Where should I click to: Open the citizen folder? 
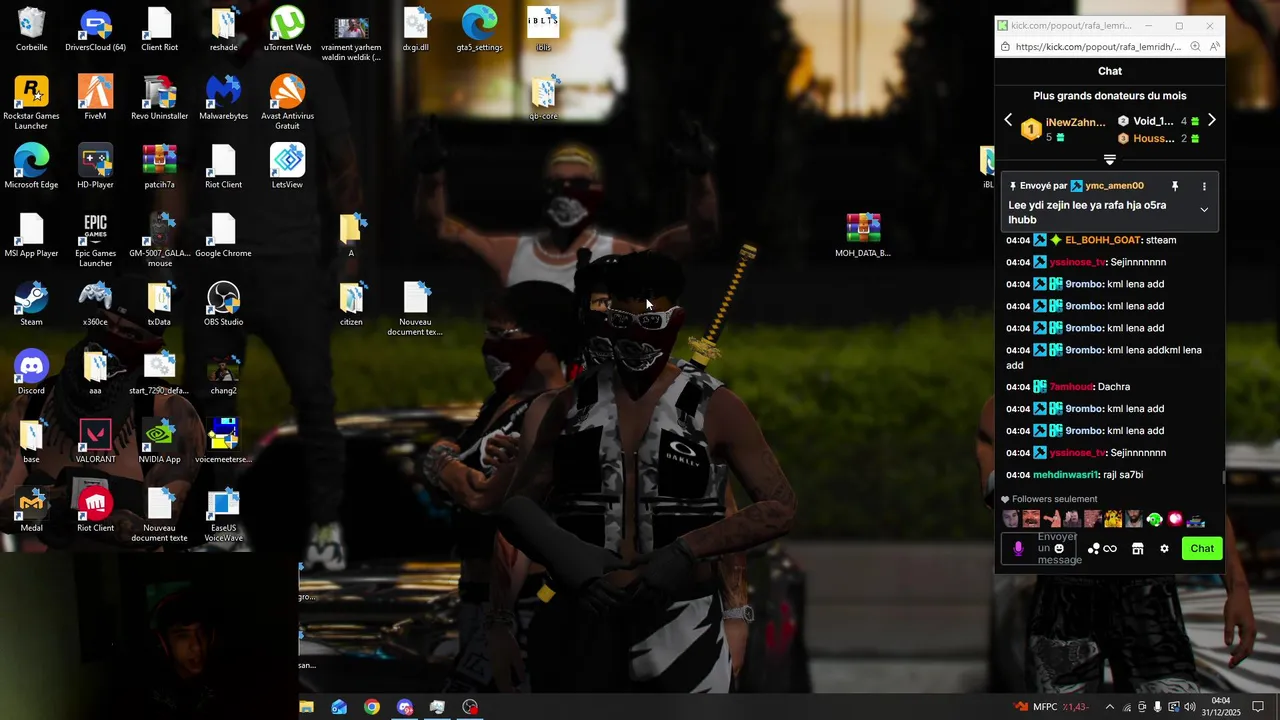pyautogui.click(x=351, y=303)
